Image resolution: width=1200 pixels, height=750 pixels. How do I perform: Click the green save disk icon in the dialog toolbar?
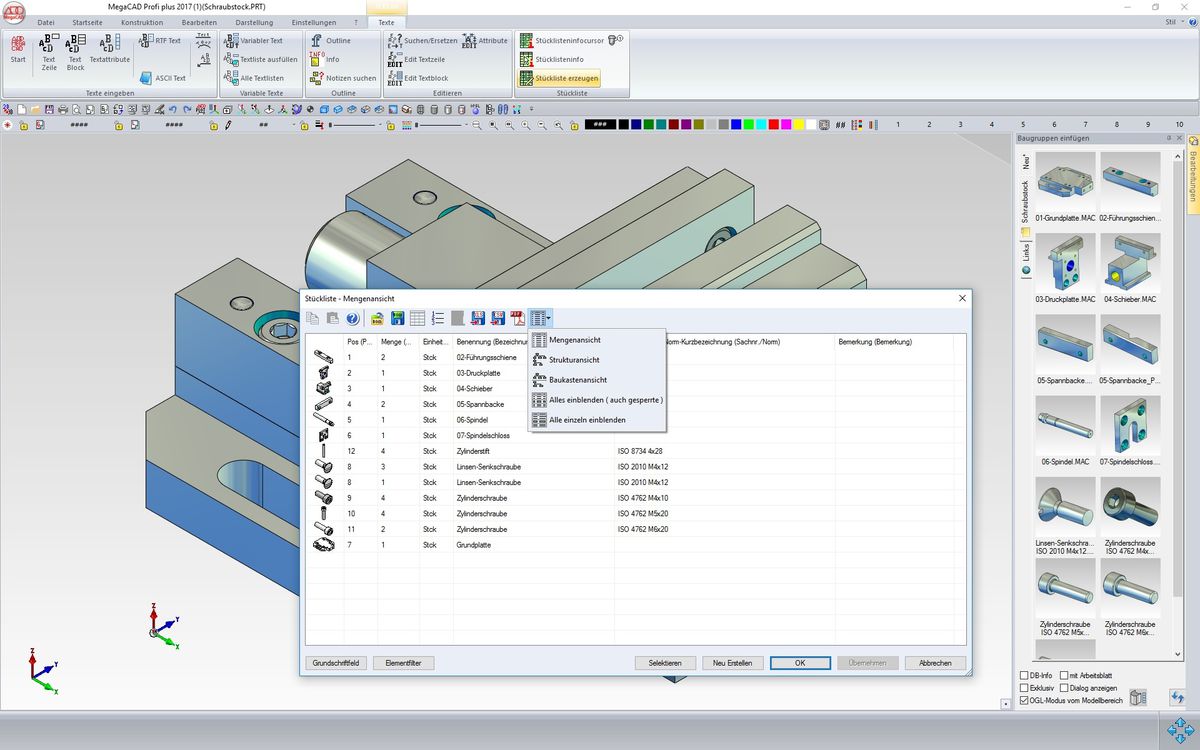pos(397,319)
